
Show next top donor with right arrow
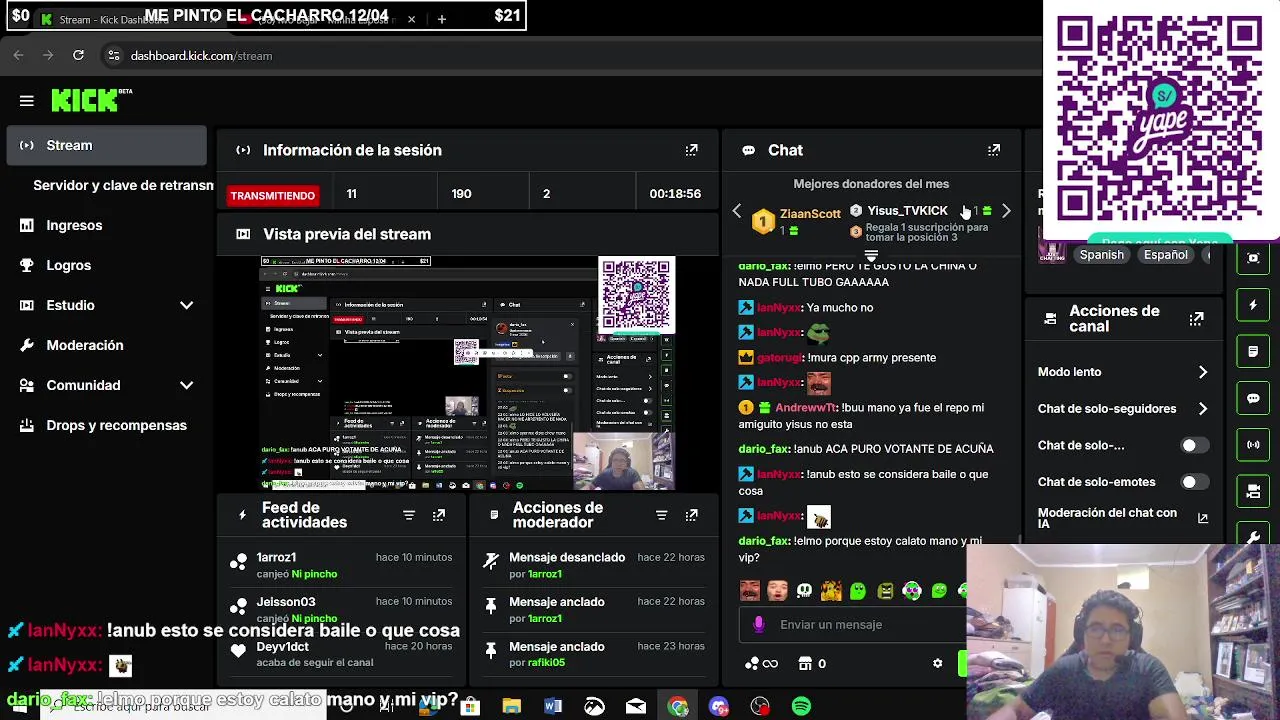[1006, 211]
